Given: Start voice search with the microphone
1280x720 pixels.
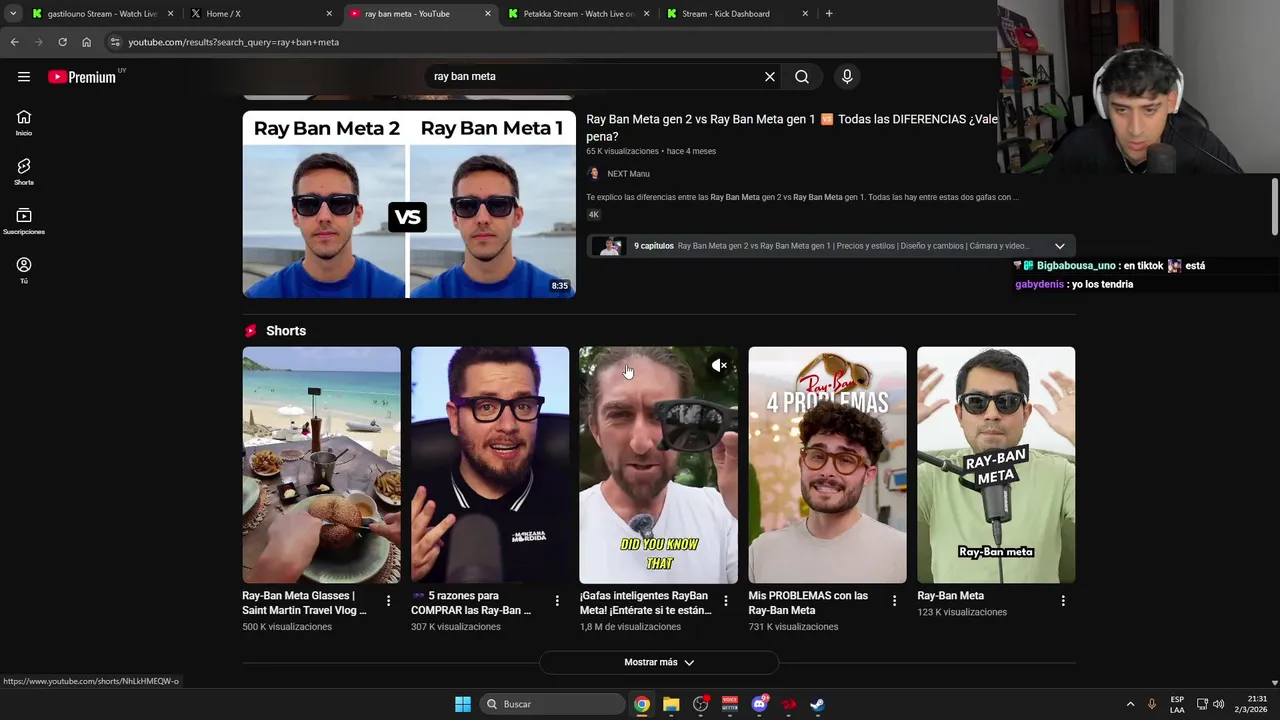Looking at the screenshot, I should click(847, 77).
